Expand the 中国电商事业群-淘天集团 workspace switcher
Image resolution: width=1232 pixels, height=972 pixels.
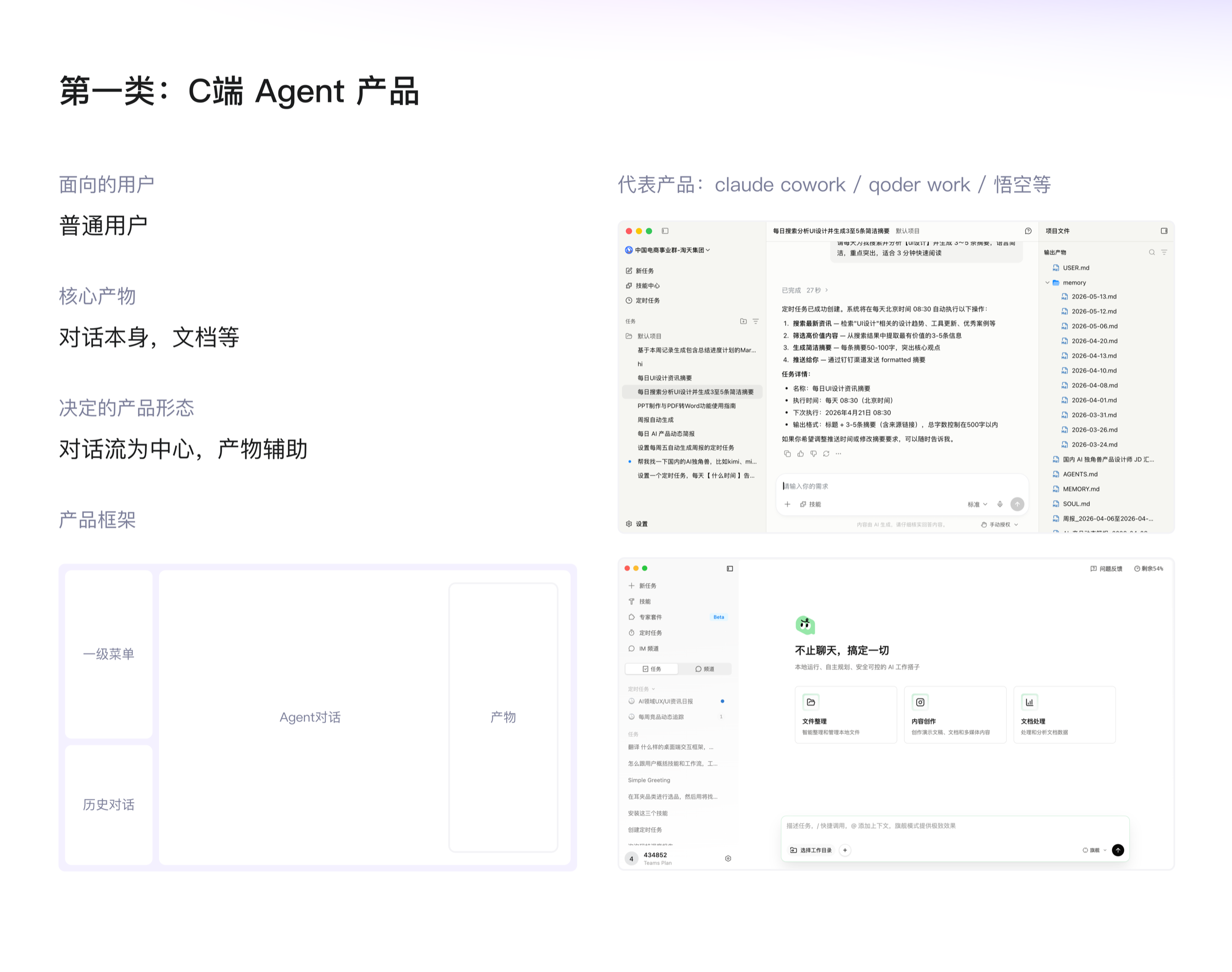click(668, 250)
